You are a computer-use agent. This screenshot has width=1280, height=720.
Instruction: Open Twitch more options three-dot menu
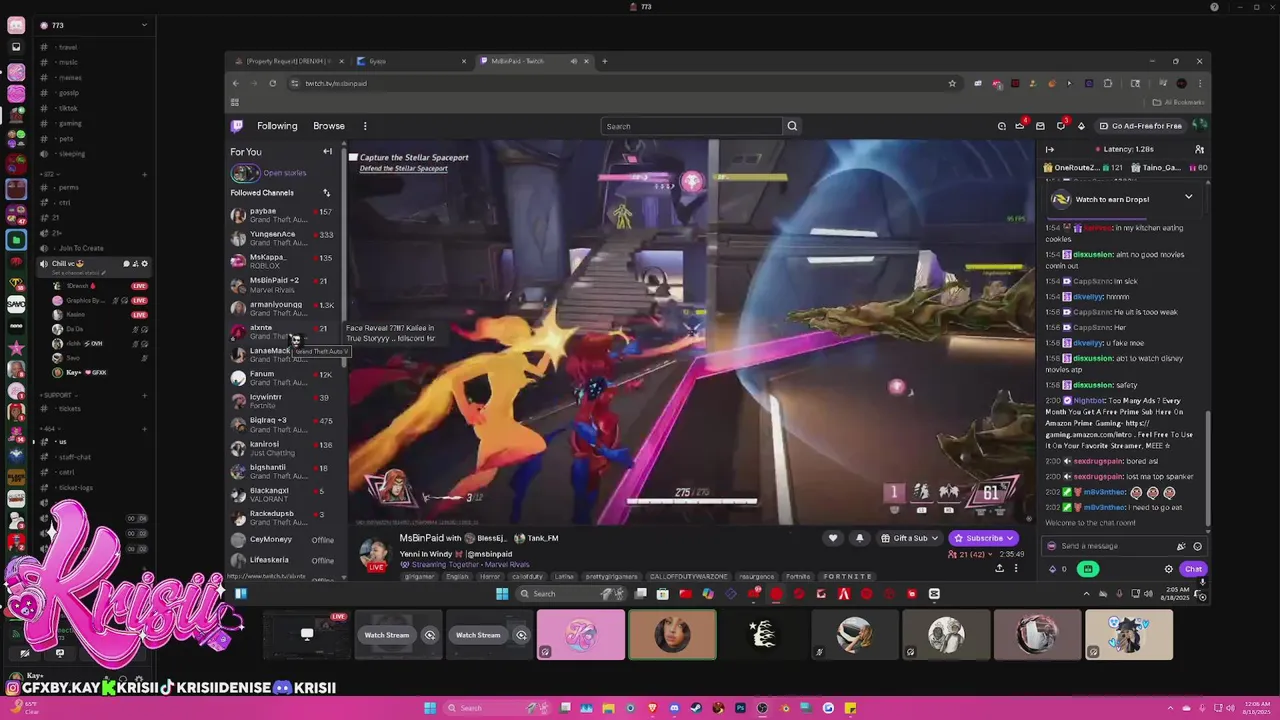(x=365, y=126)
